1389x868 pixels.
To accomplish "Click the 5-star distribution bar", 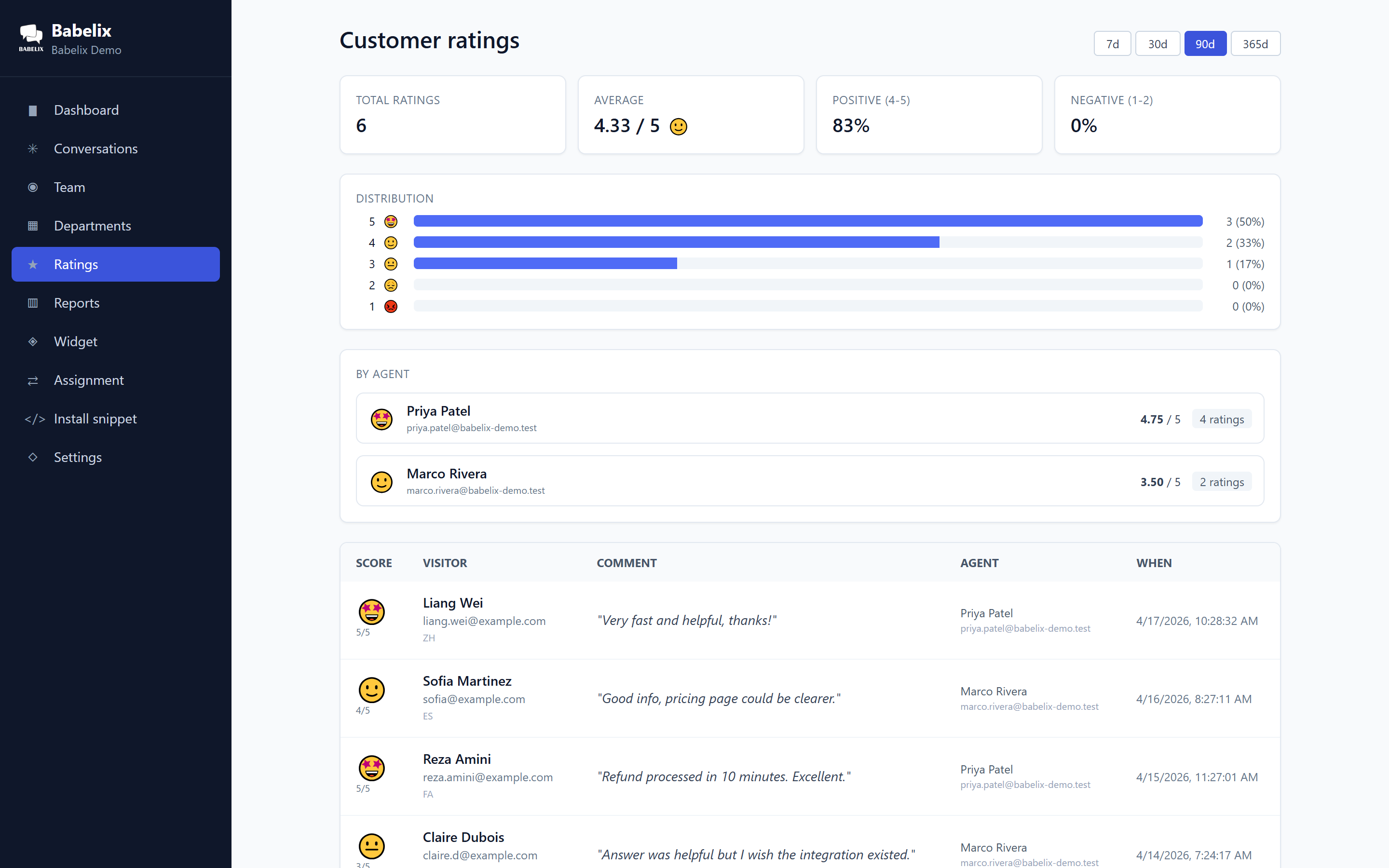I will (808, 221).
